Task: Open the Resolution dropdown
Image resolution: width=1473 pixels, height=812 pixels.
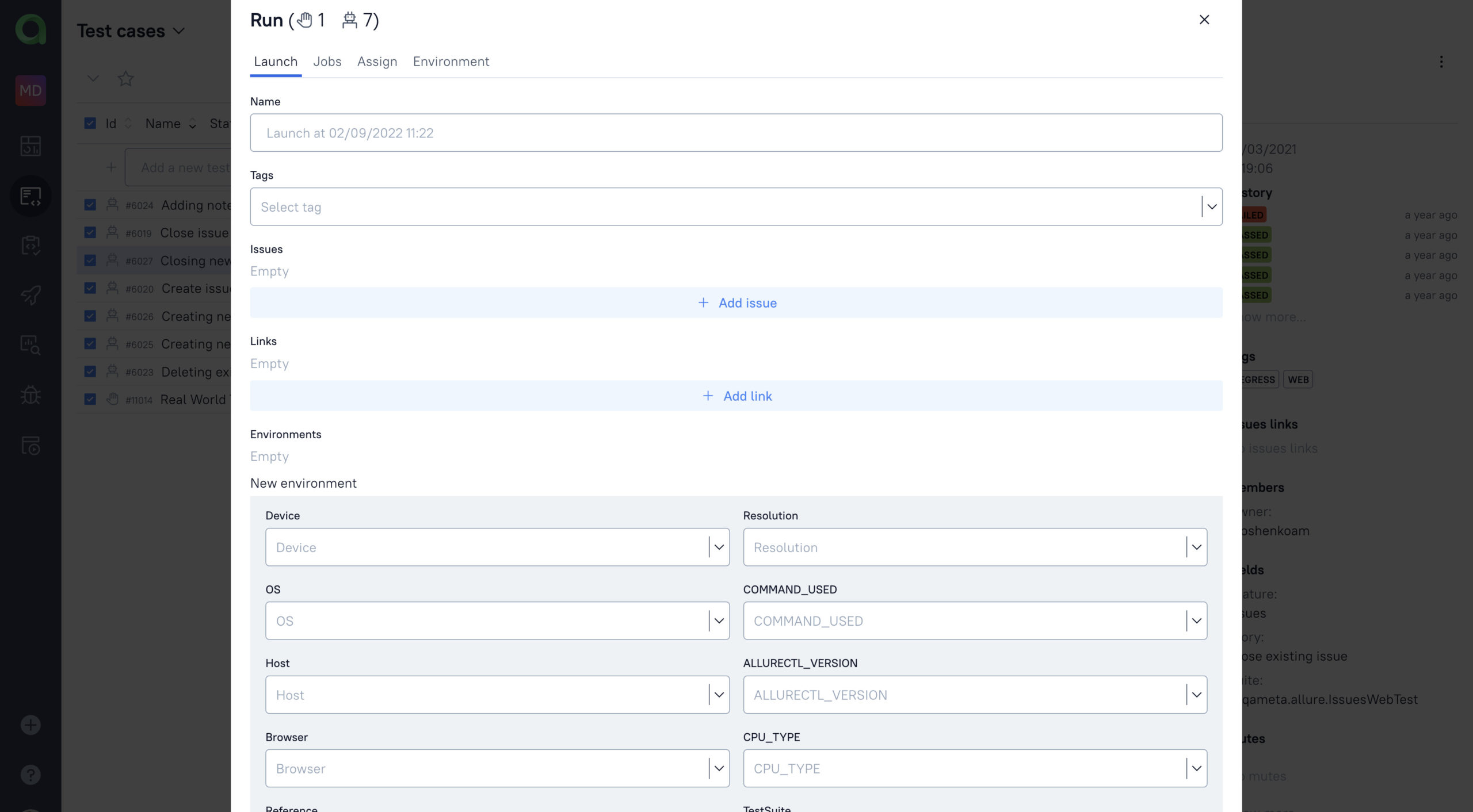Action: [x=975, y=547]
